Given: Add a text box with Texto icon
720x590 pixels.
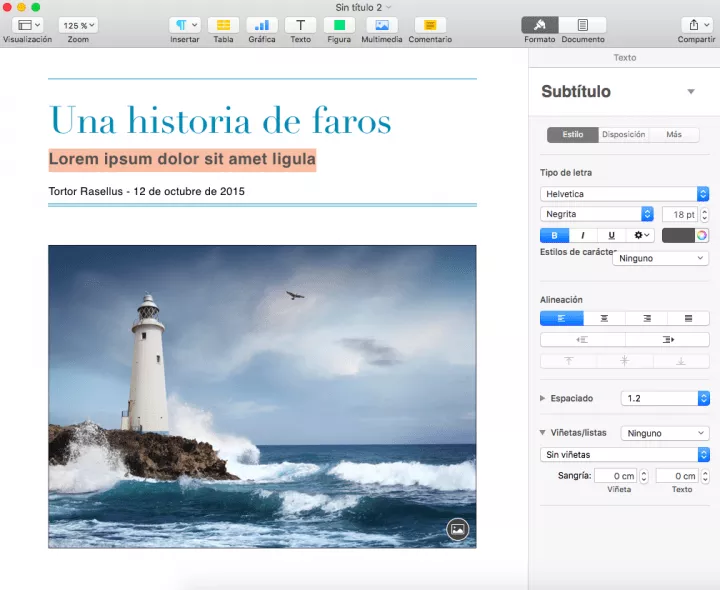Looking at the screenshot, I should point(300,25).
